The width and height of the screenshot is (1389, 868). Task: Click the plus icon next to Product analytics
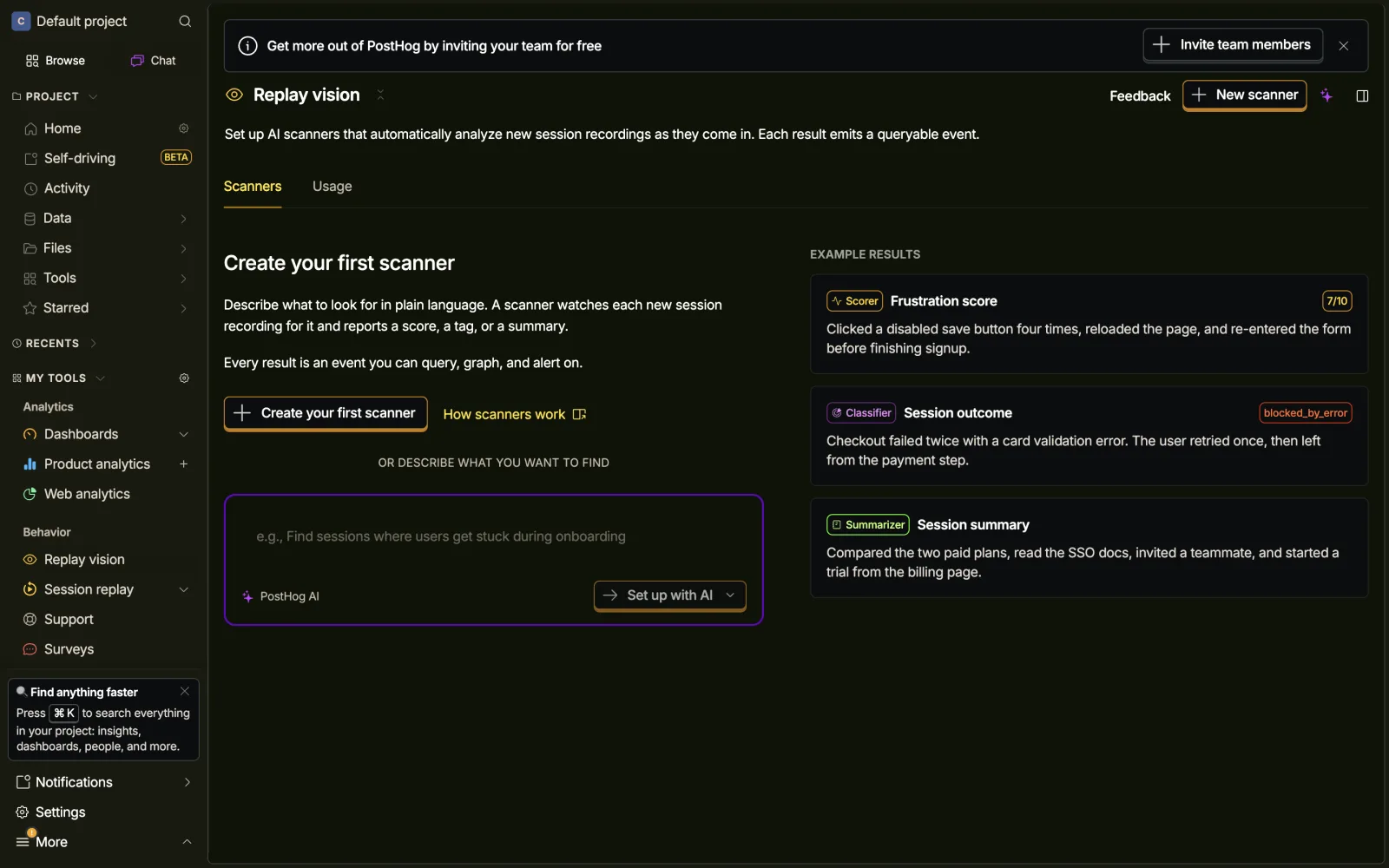pos(183,464)
